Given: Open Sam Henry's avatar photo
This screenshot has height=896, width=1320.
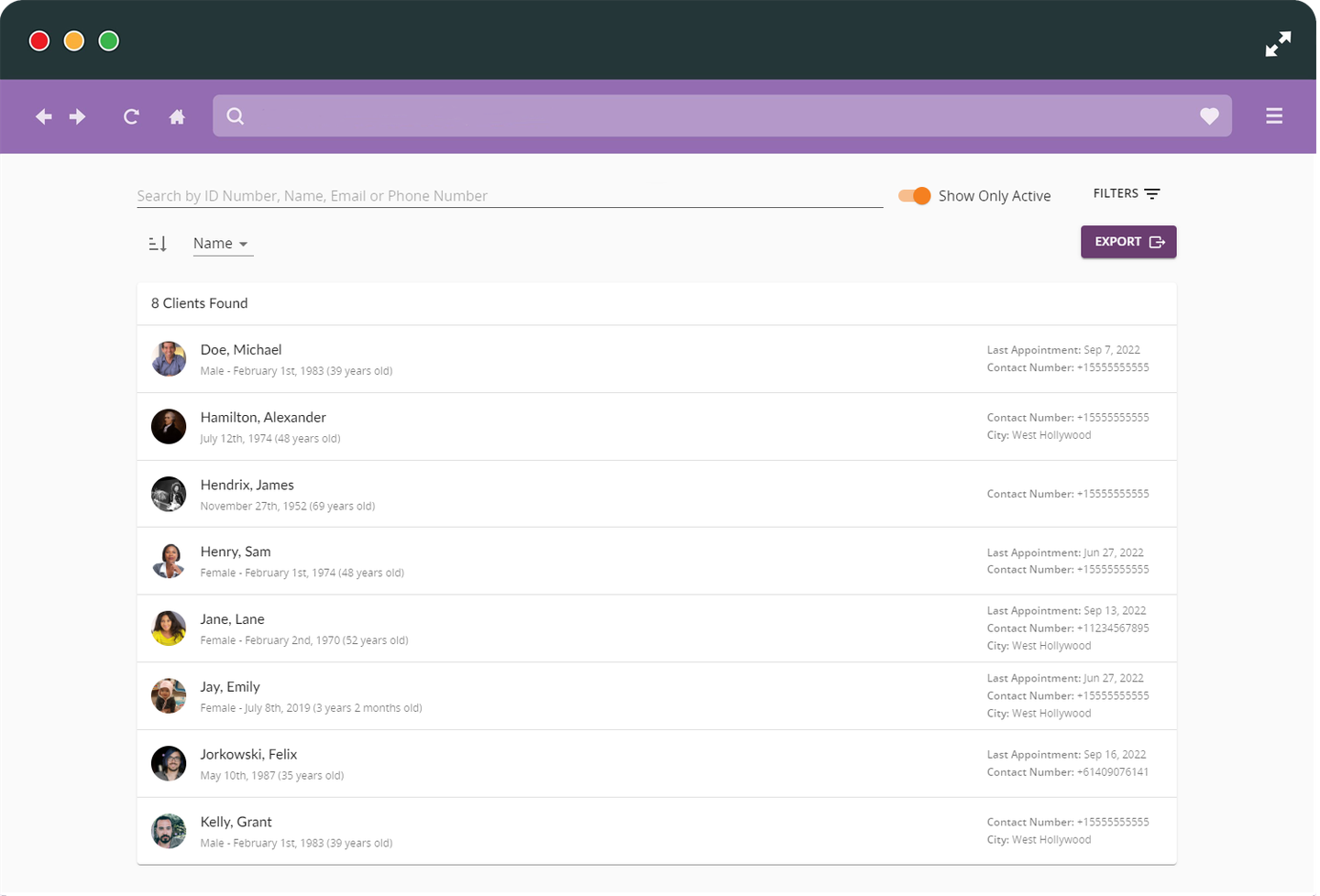Looking at the screenshot, I should (x=169, y=561).
